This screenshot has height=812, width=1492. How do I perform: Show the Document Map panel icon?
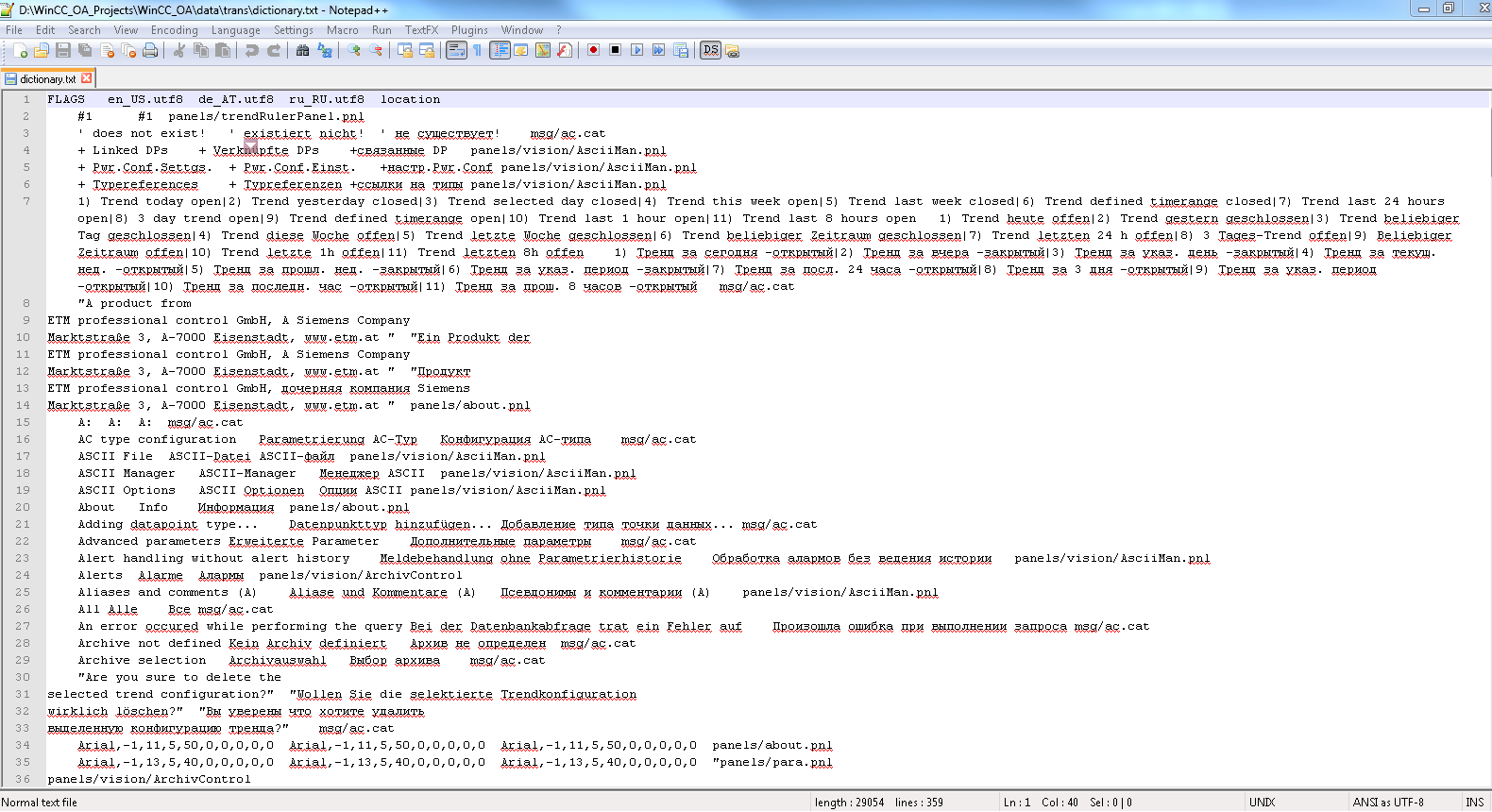542,50
